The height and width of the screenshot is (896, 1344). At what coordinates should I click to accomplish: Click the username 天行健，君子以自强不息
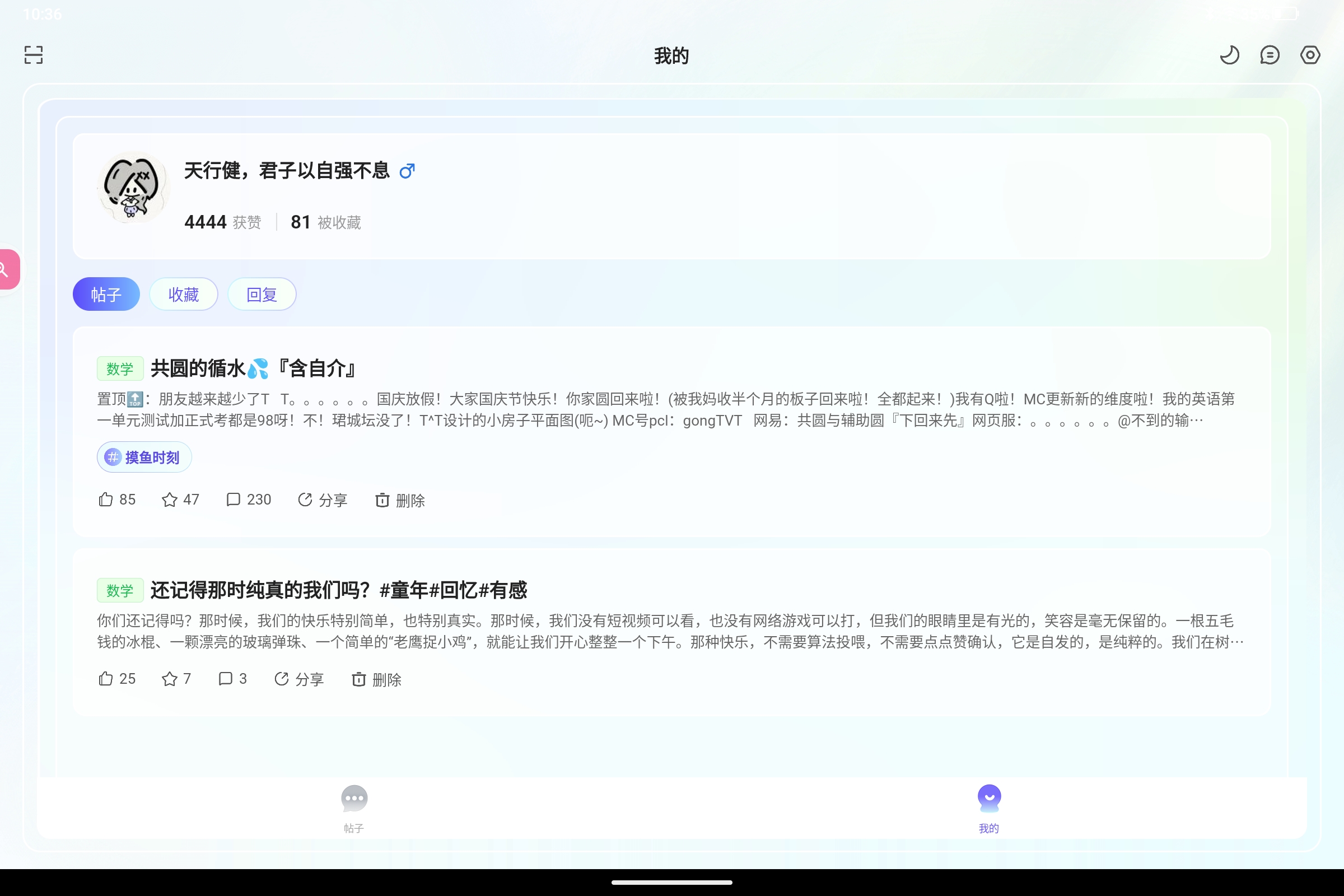[x=287, y=170]
